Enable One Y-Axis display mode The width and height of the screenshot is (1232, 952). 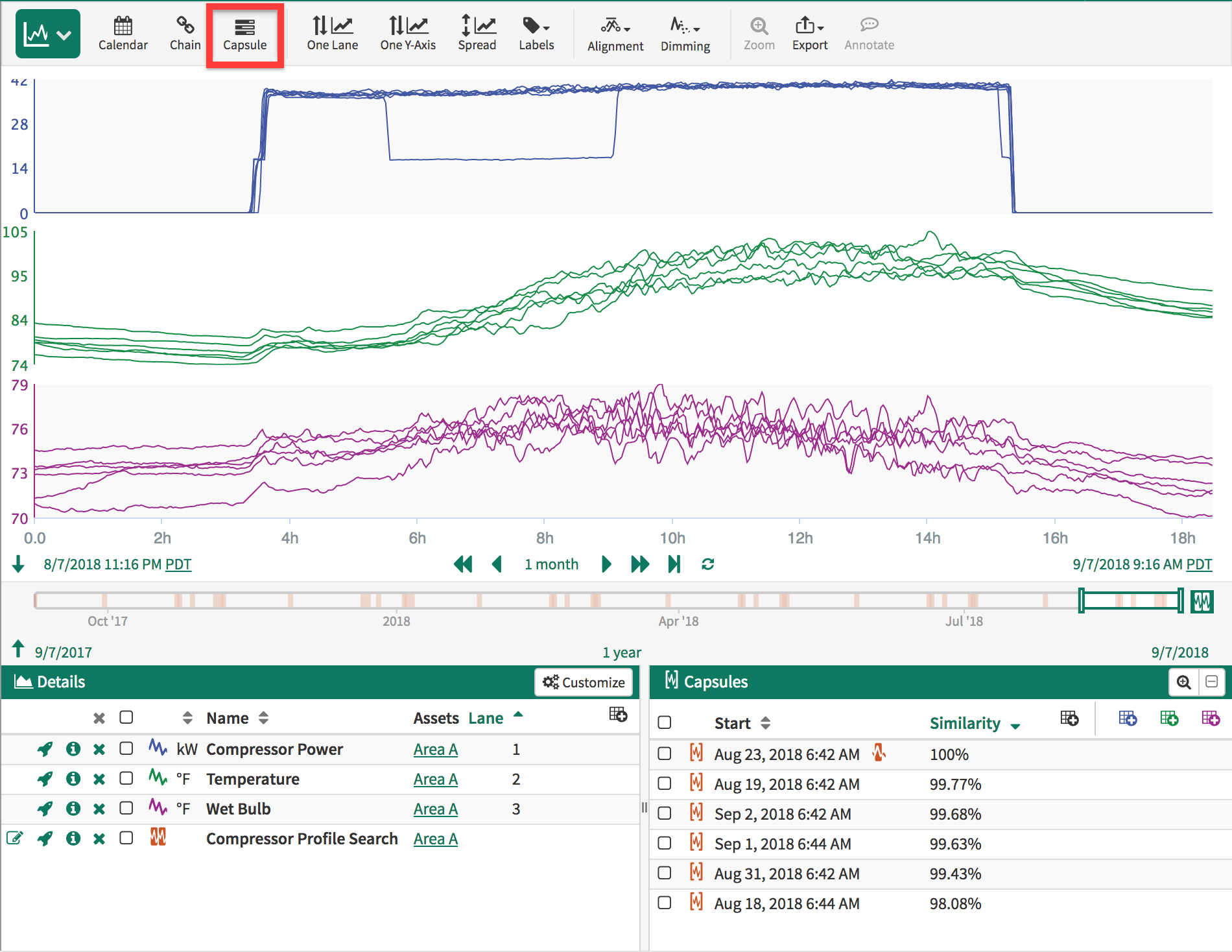point(407,34)
